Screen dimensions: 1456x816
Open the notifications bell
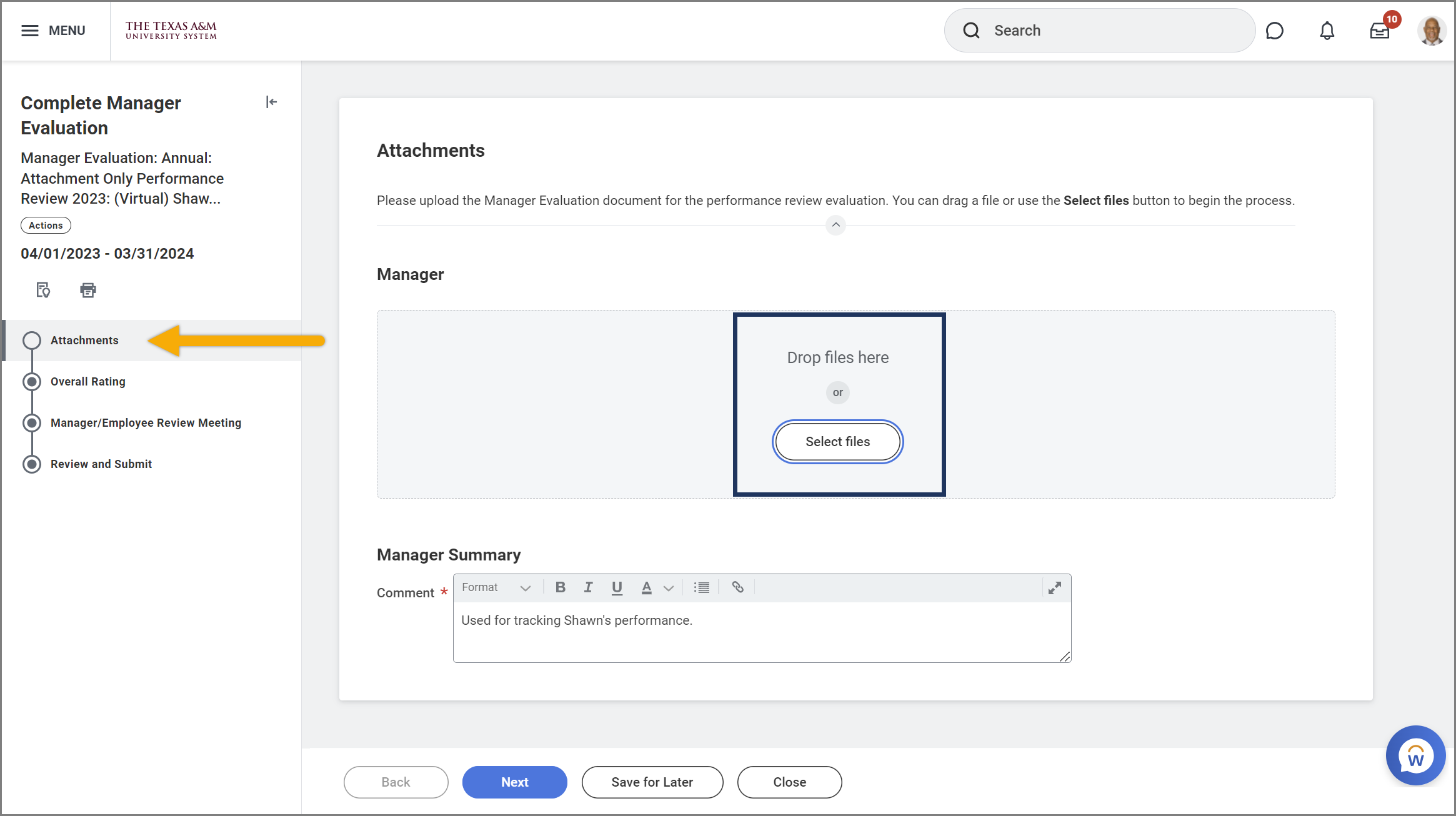pos(1327,31)
